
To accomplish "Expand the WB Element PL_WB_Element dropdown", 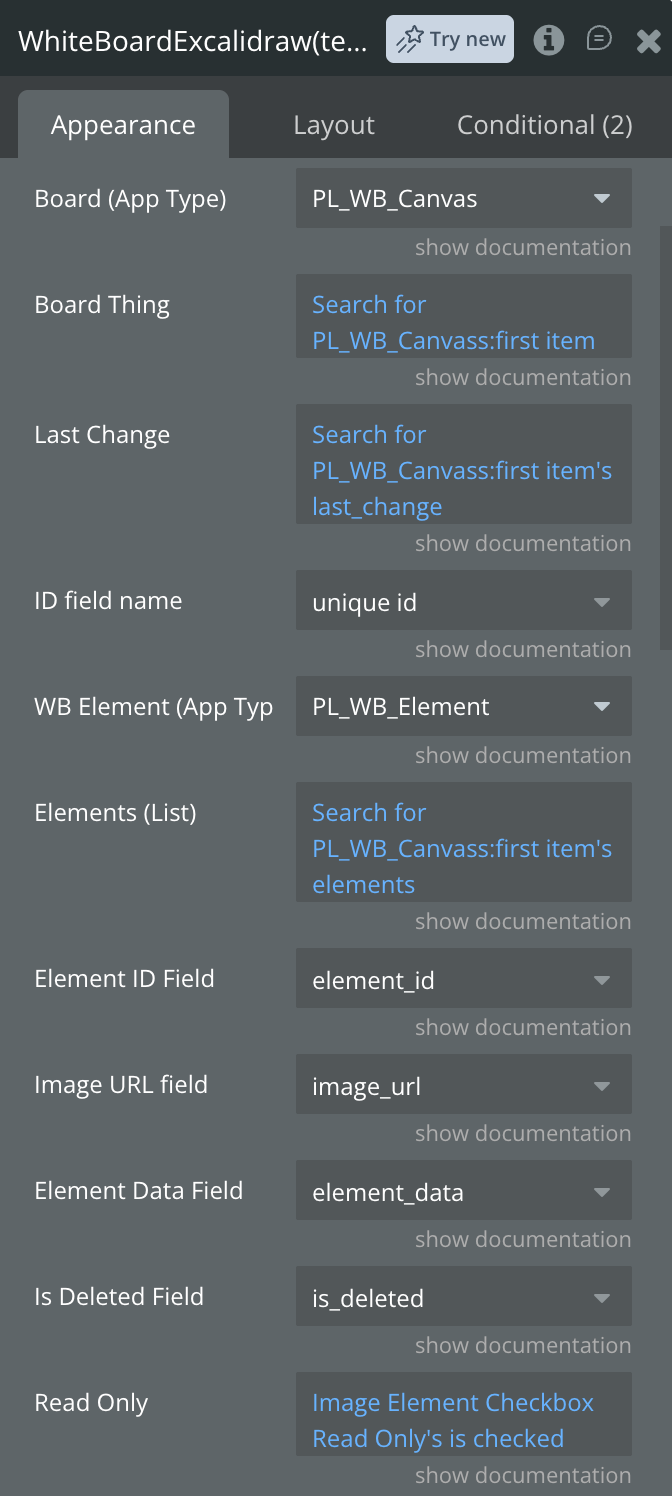I will pos(464,707).
